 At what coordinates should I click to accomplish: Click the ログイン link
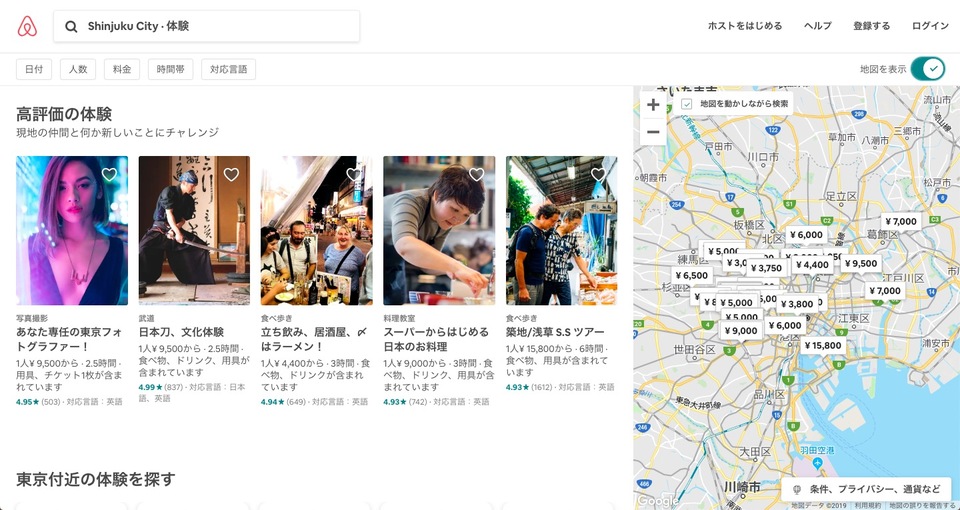coord(930,26)
